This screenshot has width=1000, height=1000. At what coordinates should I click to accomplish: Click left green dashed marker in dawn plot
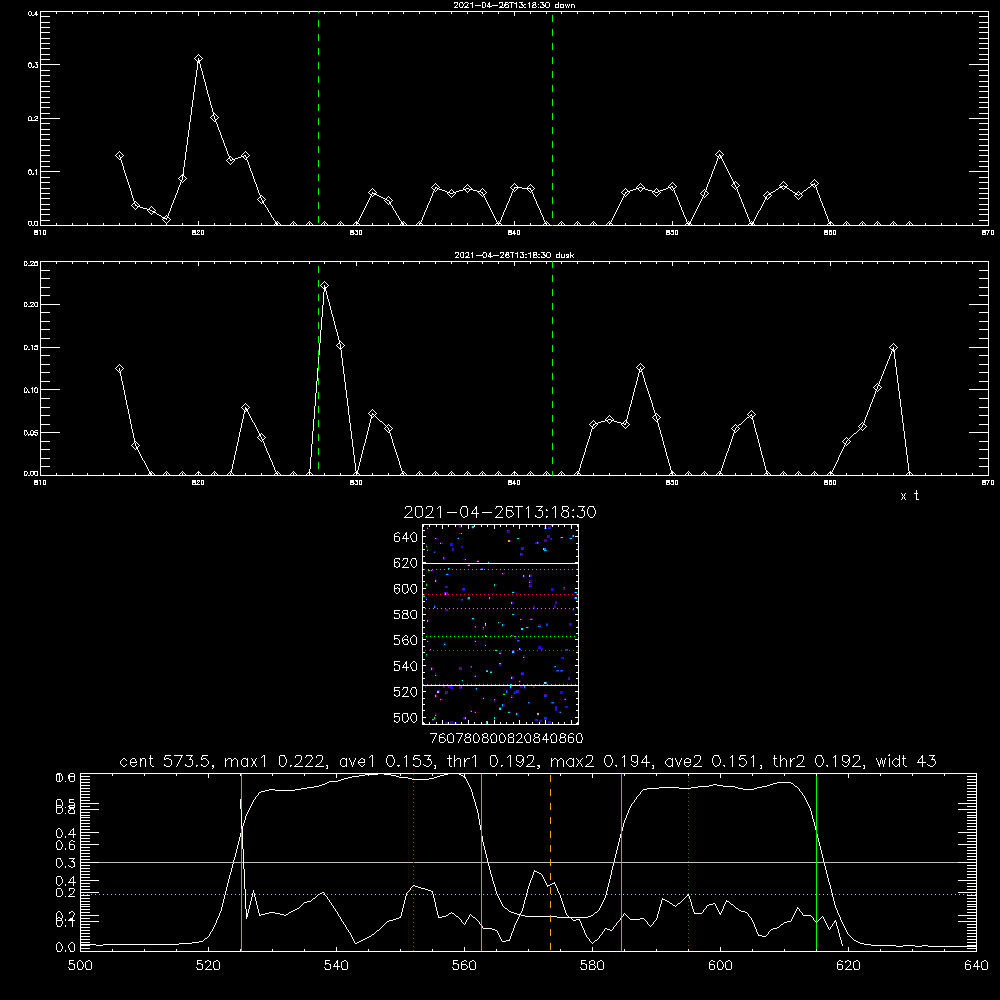pos(318,118)
